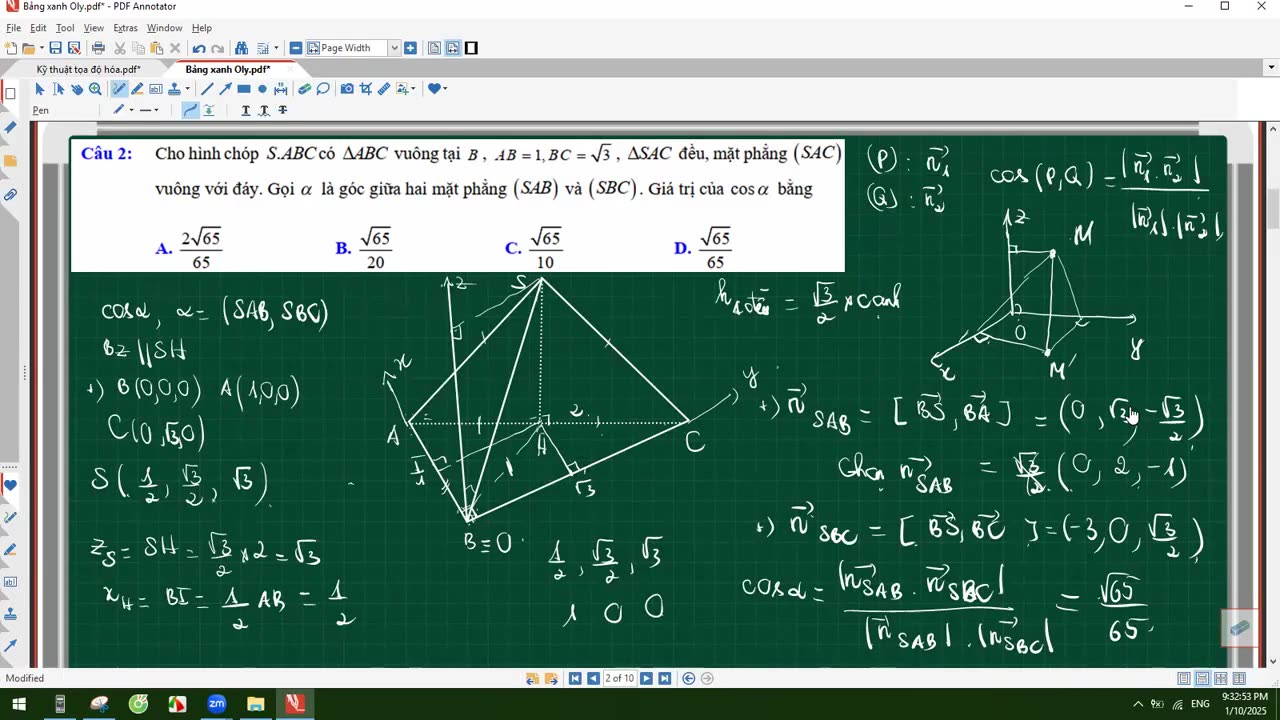Click the floating eraser button on page

click(x=1239, y=628)
